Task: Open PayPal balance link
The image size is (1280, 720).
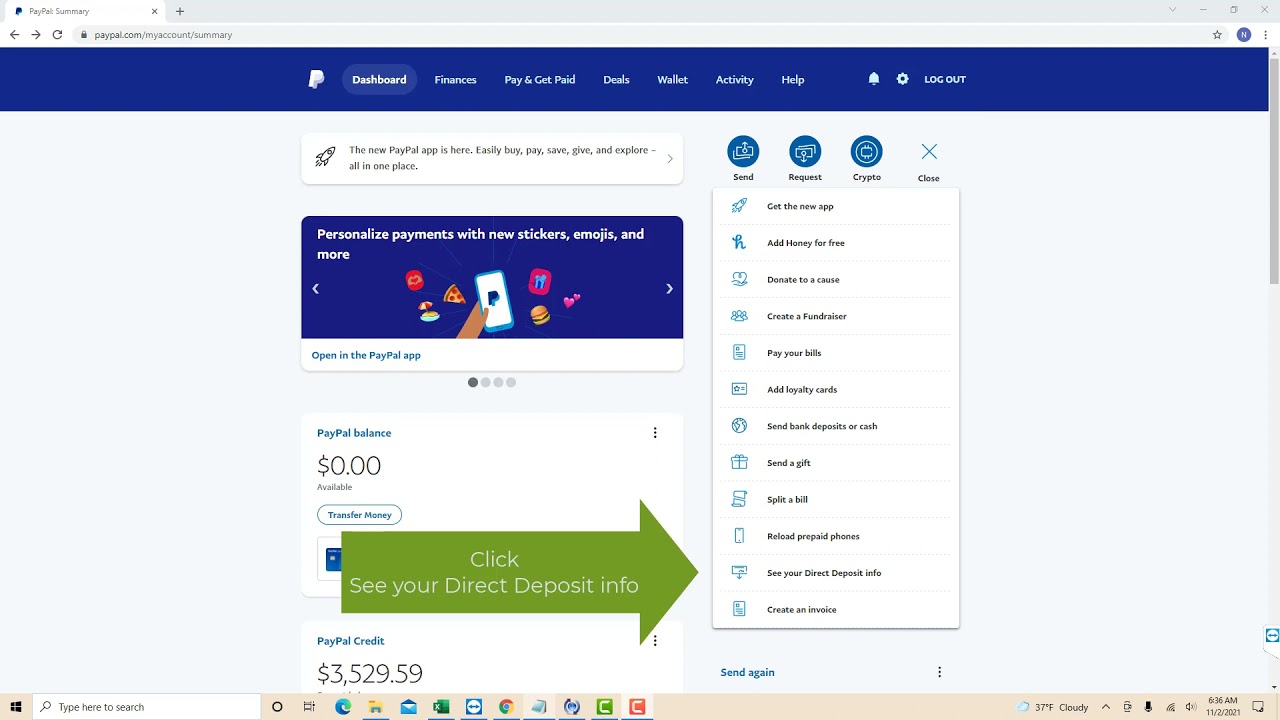Action: coord(354,433)
